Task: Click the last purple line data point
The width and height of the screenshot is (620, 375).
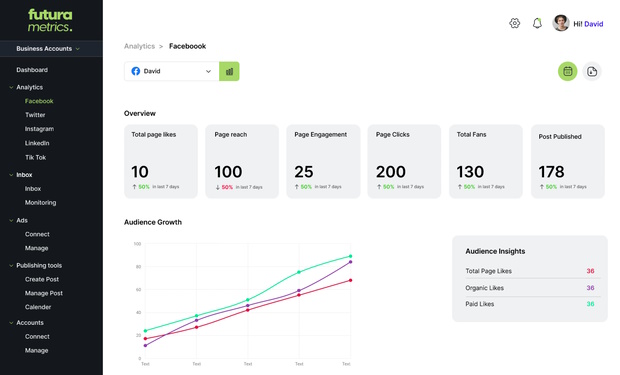Action: (x=350, y=262)
